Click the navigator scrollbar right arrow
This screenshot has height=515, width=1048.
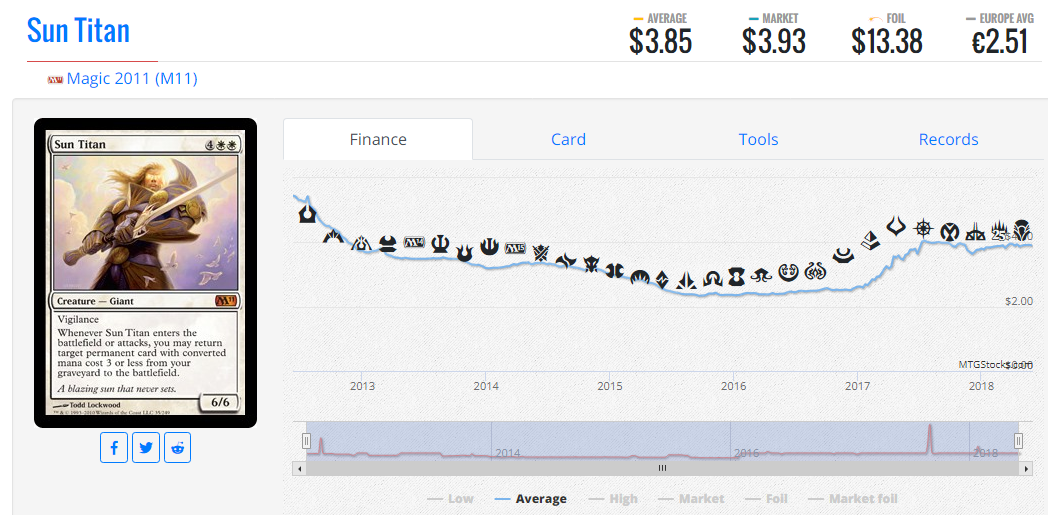click(x=1025, y=468)
